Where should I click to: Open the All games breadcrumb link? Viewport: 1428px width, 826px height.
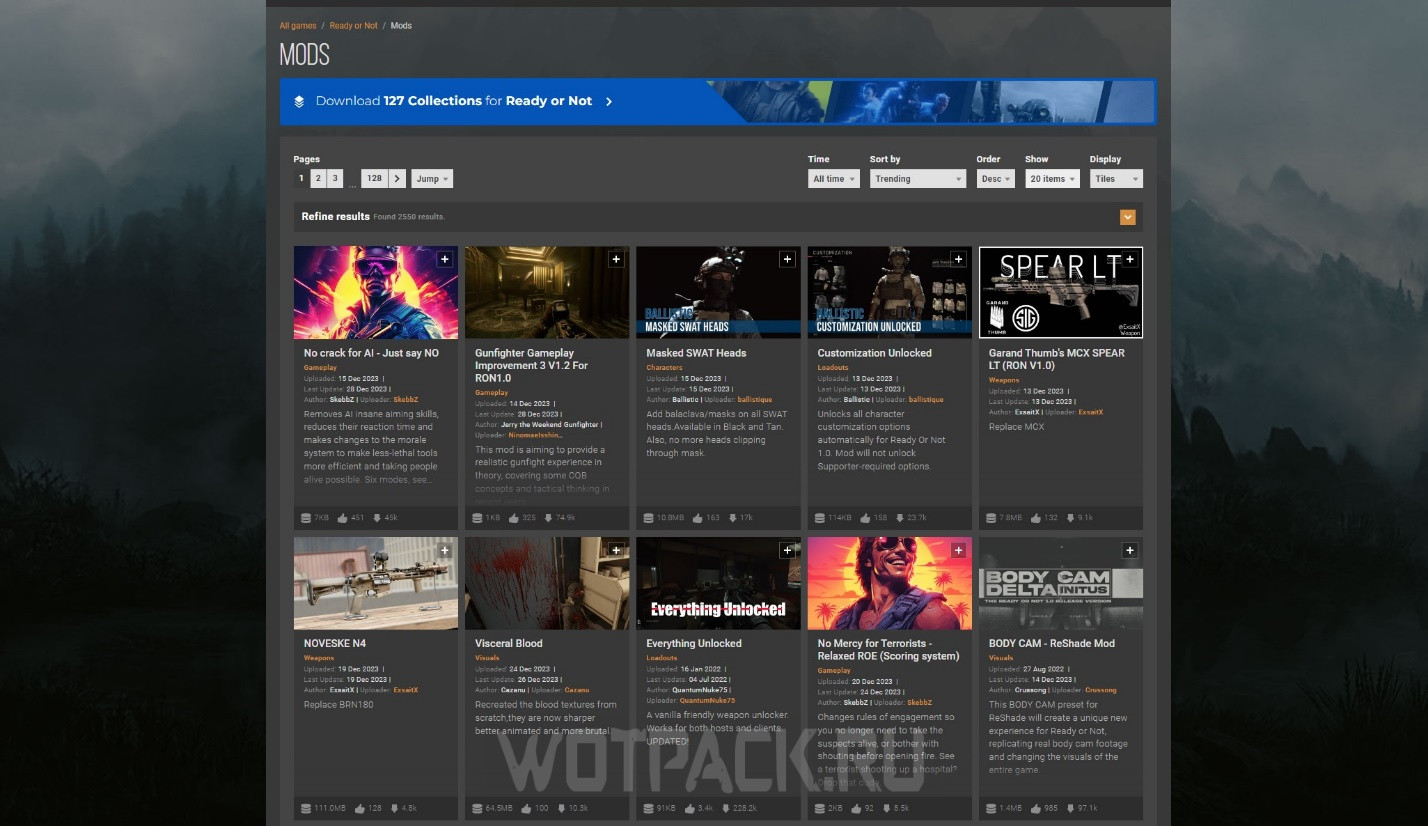coord(297,26)
